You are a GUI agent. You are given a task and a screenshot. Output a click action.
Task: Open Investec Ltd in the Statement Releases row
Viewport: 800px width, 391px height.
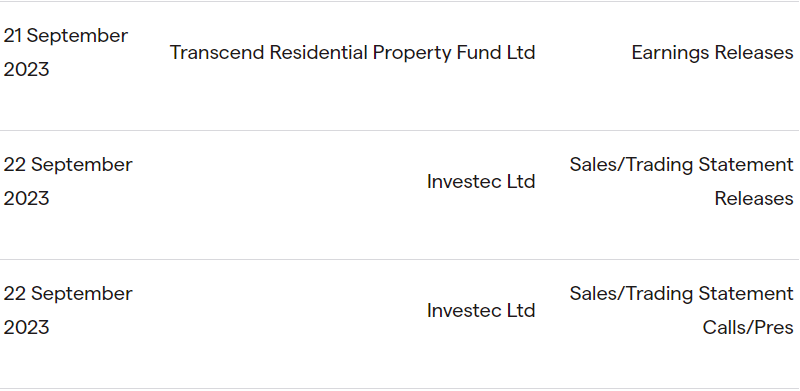pyautogui.click(x=481, y=181)
